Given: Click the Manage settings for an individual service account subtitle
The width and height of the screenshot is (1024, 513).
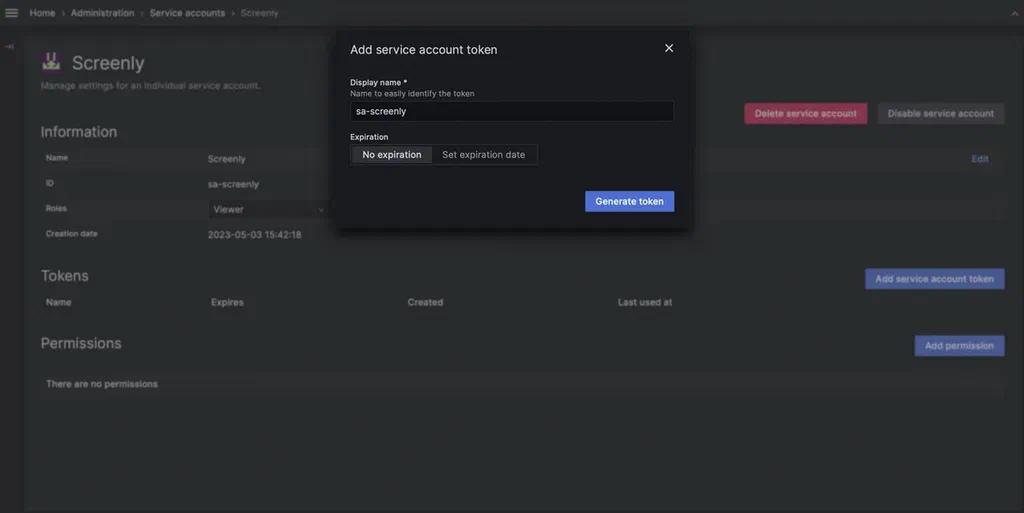Looking at the screenshot, I should click(x=150, y=86).
